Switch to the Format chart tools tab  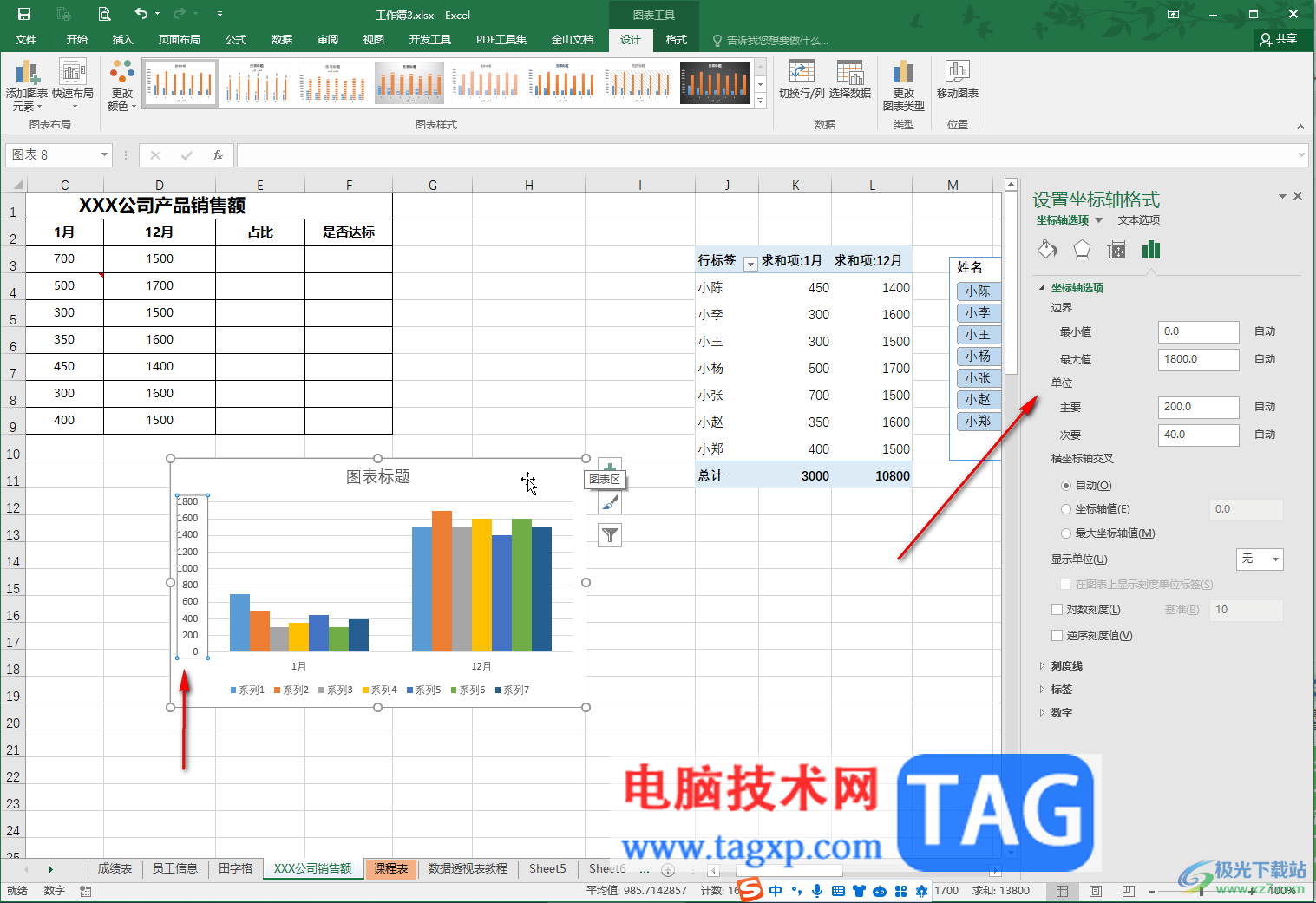coord(676,40)
